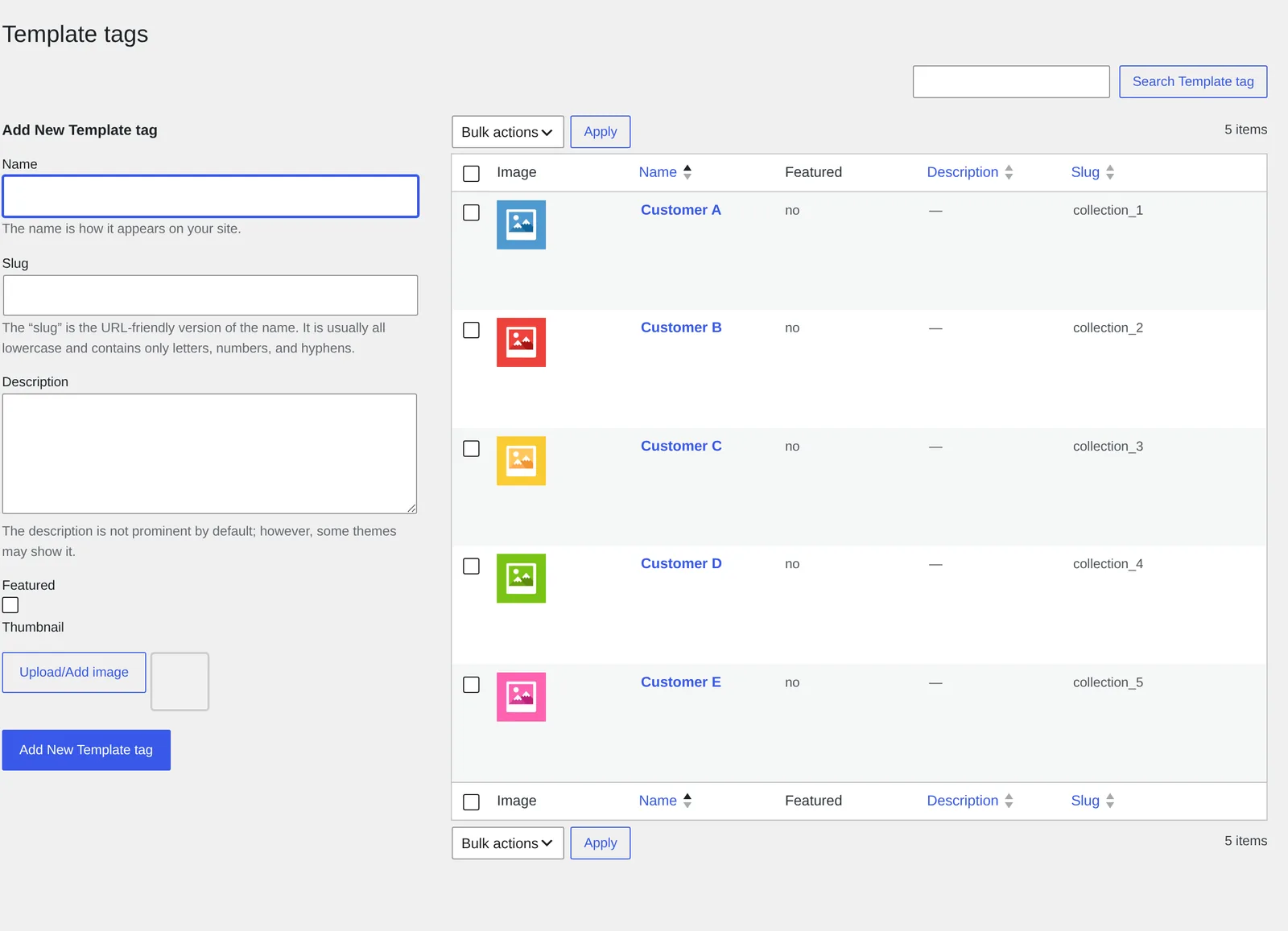Click the bottom '5 items' count
This screenshot has height=931, width=1288.
click(1245, 841)
